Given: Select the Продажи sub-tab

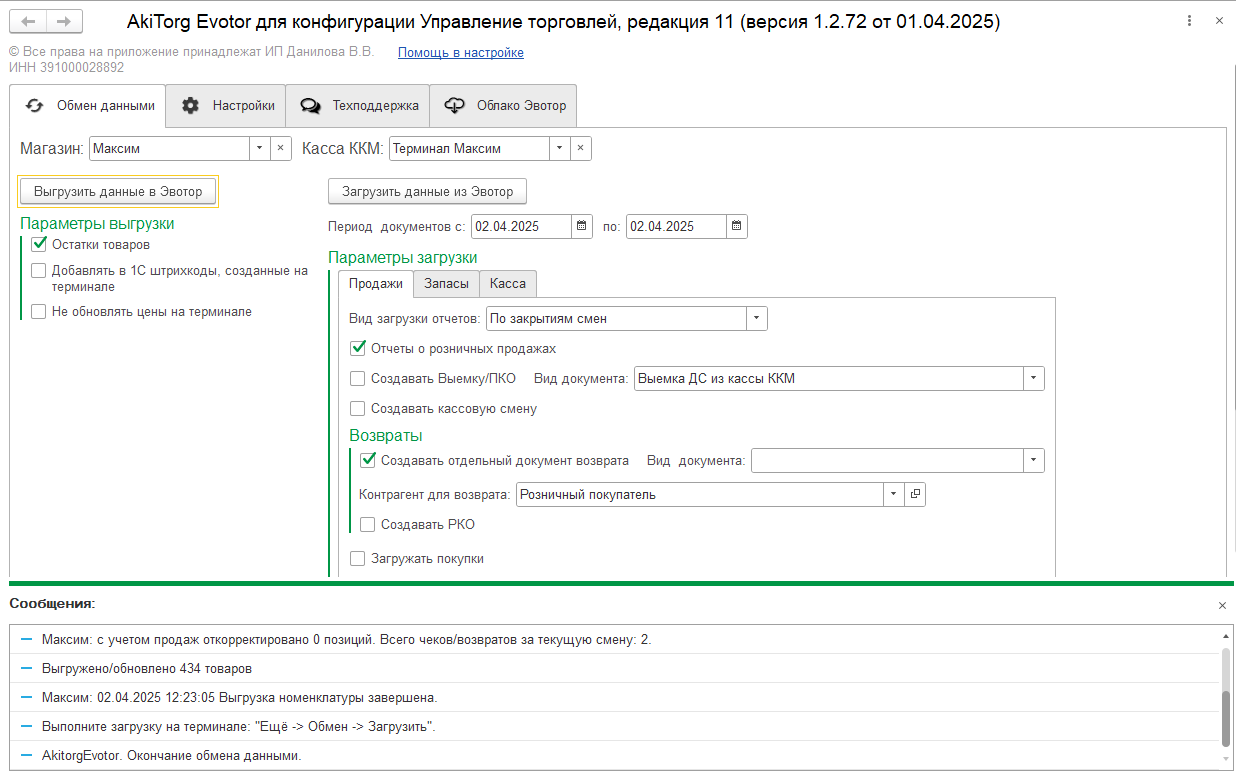Looking at the screenshot, I should click(376, 284).
